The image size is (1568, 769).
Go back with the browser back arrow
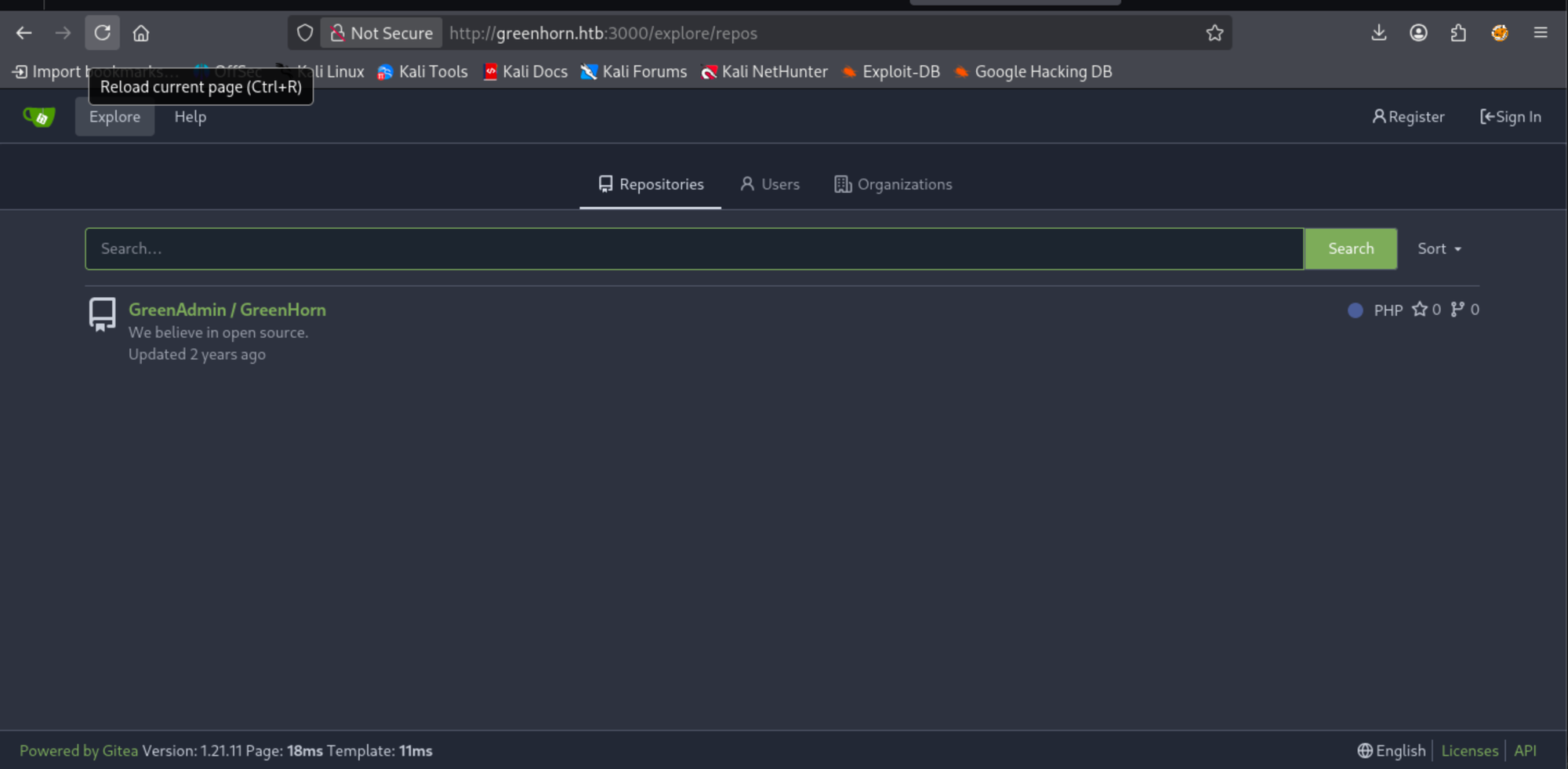24,33
